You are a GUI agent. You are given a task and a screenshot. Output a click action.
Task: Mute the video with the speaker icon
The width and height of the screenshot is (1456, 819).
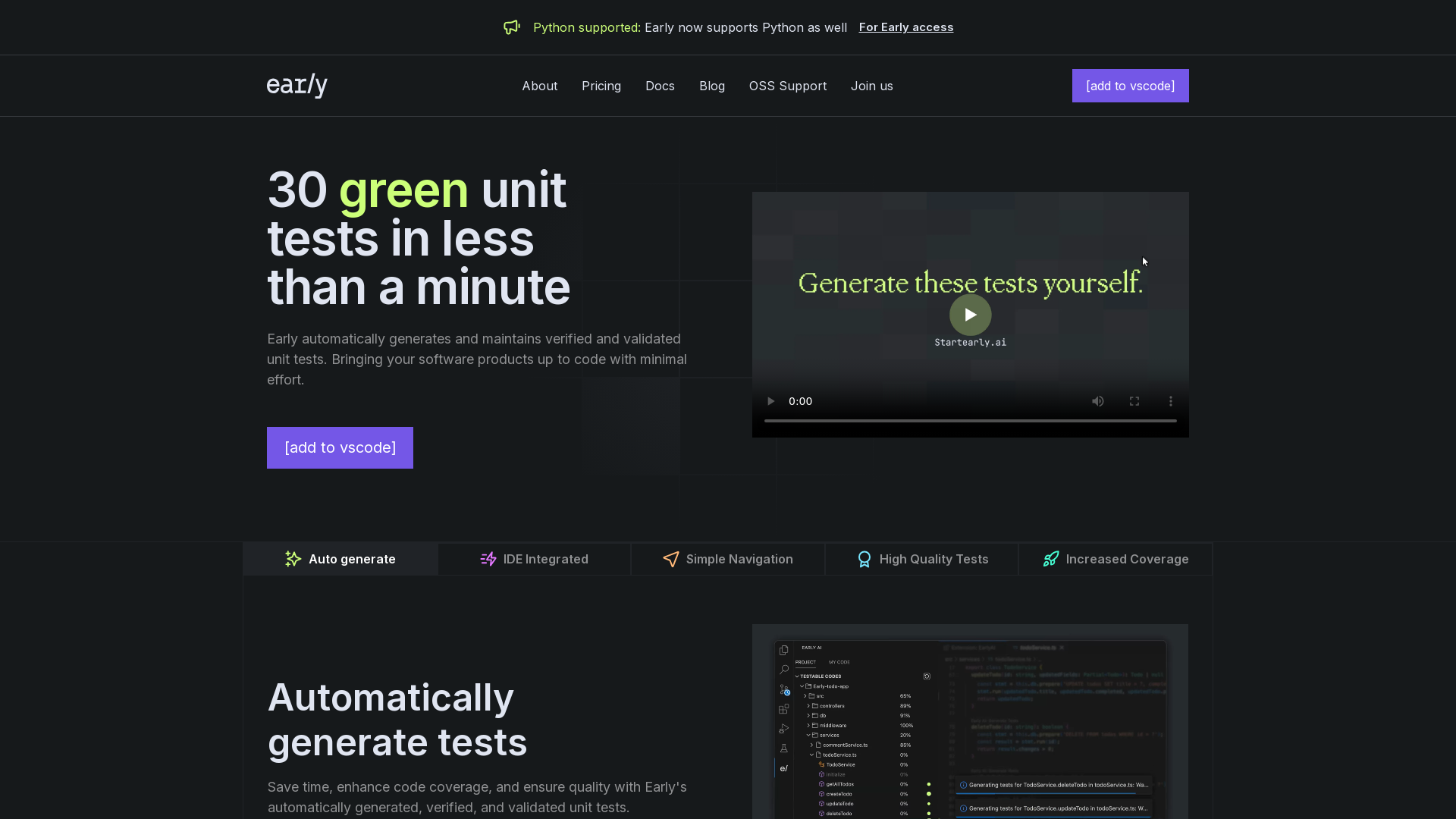(1098, 401)
